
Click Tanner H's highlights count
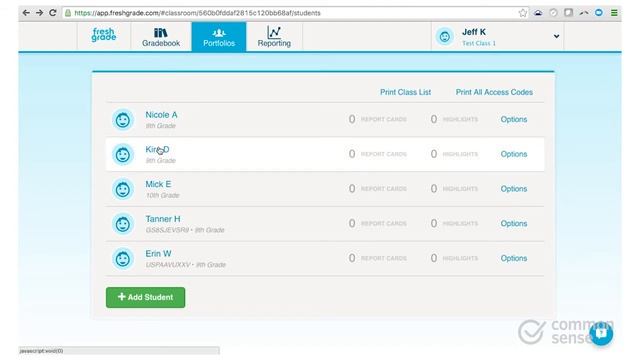point(454,224)
